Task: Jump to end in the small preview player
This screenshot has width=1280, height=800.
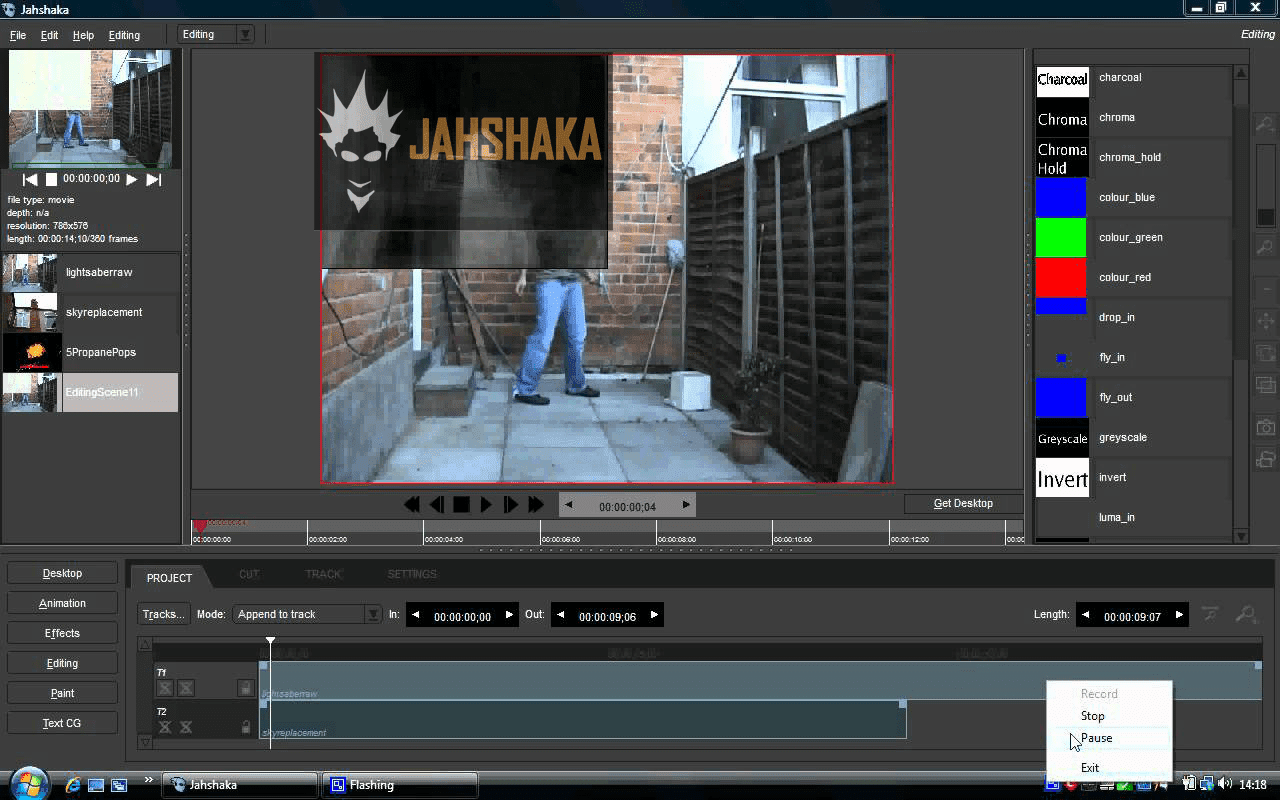Action: pos(153,180)
